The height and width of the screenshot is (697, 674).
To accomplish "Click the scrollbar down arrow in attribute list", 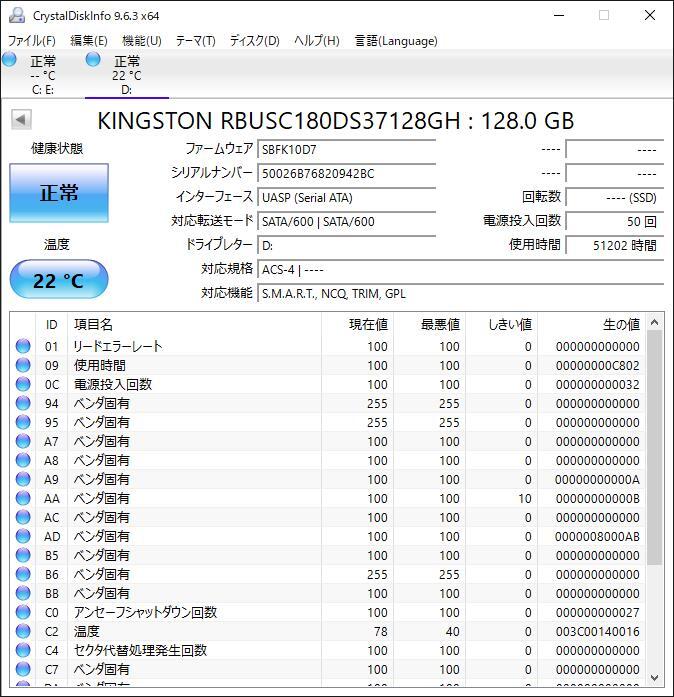I will [655, 676].
